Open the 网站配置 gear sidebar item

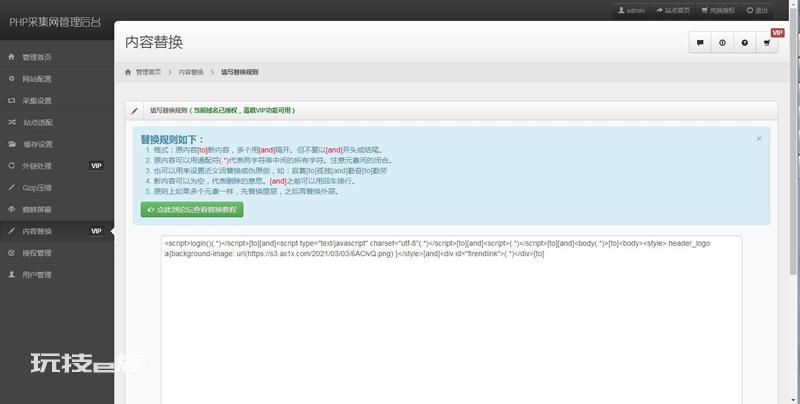57,79
